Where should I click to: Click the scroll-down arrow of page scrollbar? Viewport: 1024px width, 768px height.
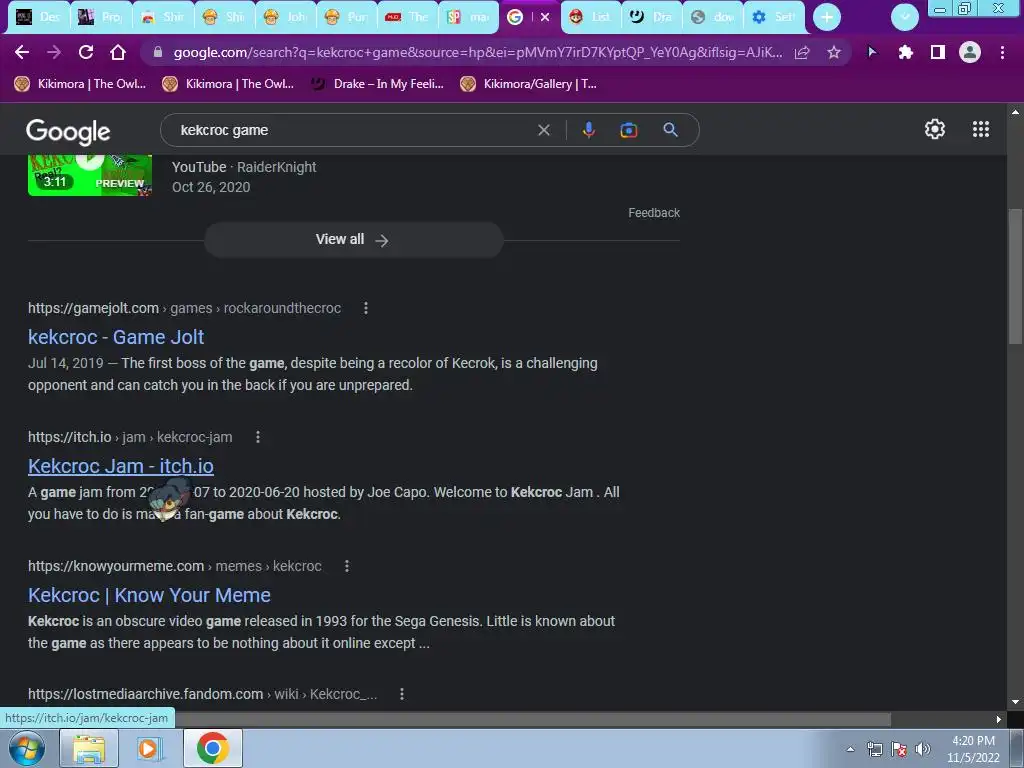(x=1015, y=702)
